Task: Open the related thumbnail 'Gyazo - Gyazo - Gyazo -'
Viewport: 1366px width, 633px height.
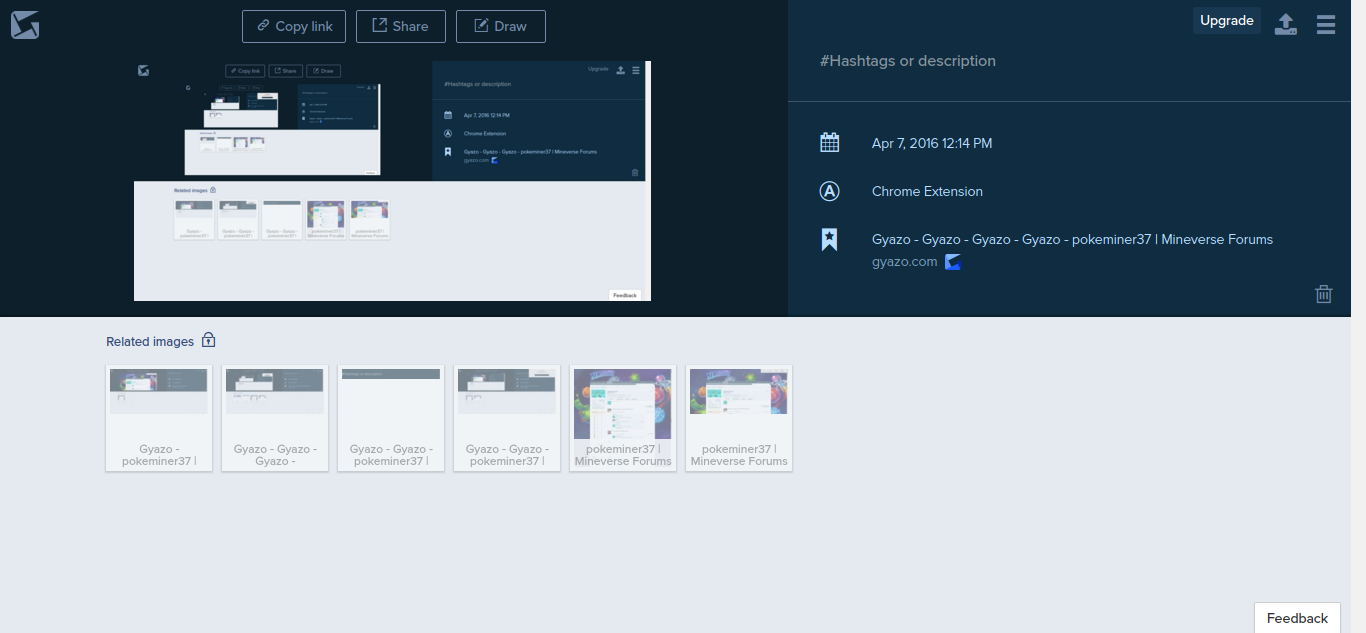Action: 275,418
